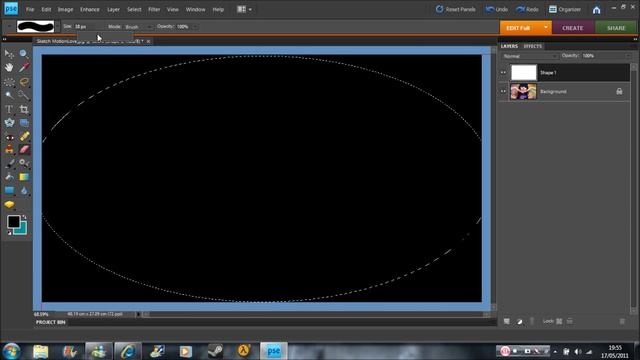
Task: Open the Edit Full mode dropdown arrow
Action: 546,27
